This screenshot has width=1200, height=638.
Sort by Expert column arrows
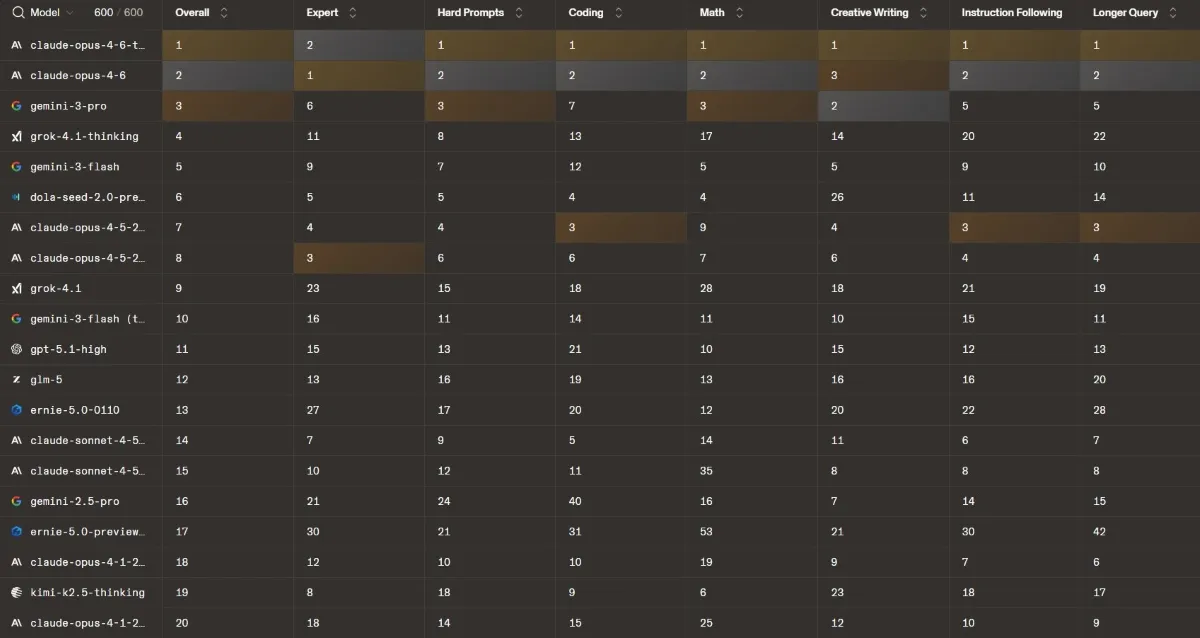pos(352,13)
